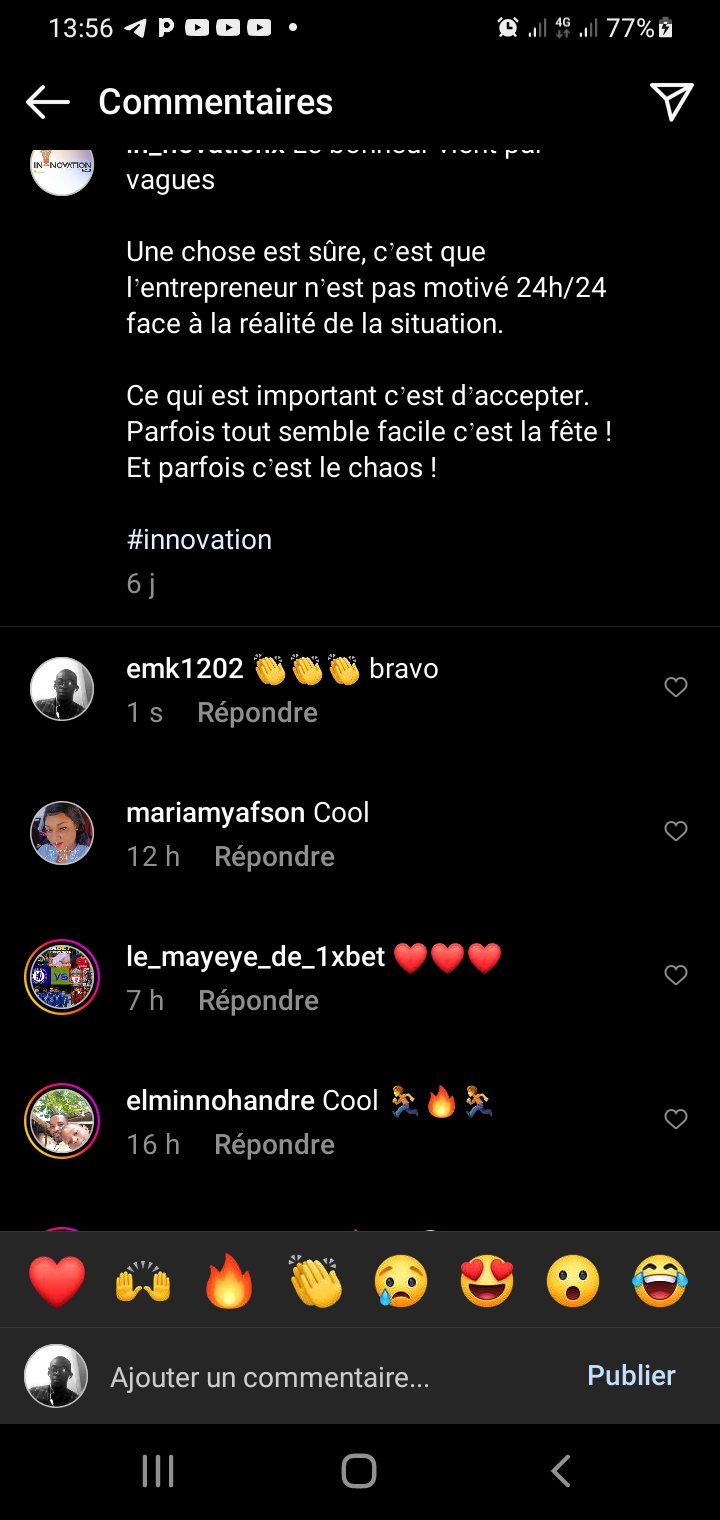The height and width of the screenshot is (1520, 720).
Task: Like mariamyafson's Cool comment
Action: tap(676, 831)
